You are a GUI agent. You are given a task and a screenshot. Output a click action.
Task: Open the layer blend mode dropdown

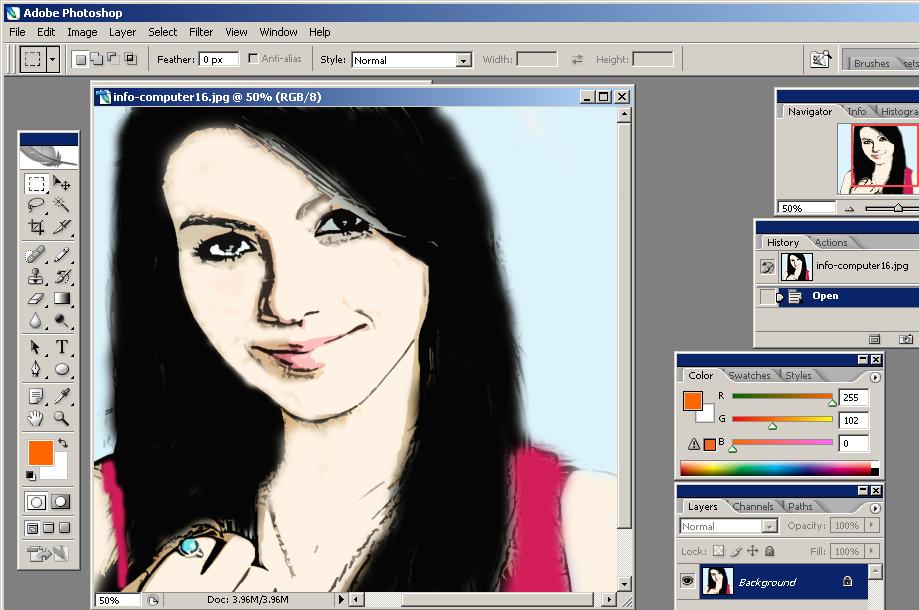point(727,525)
